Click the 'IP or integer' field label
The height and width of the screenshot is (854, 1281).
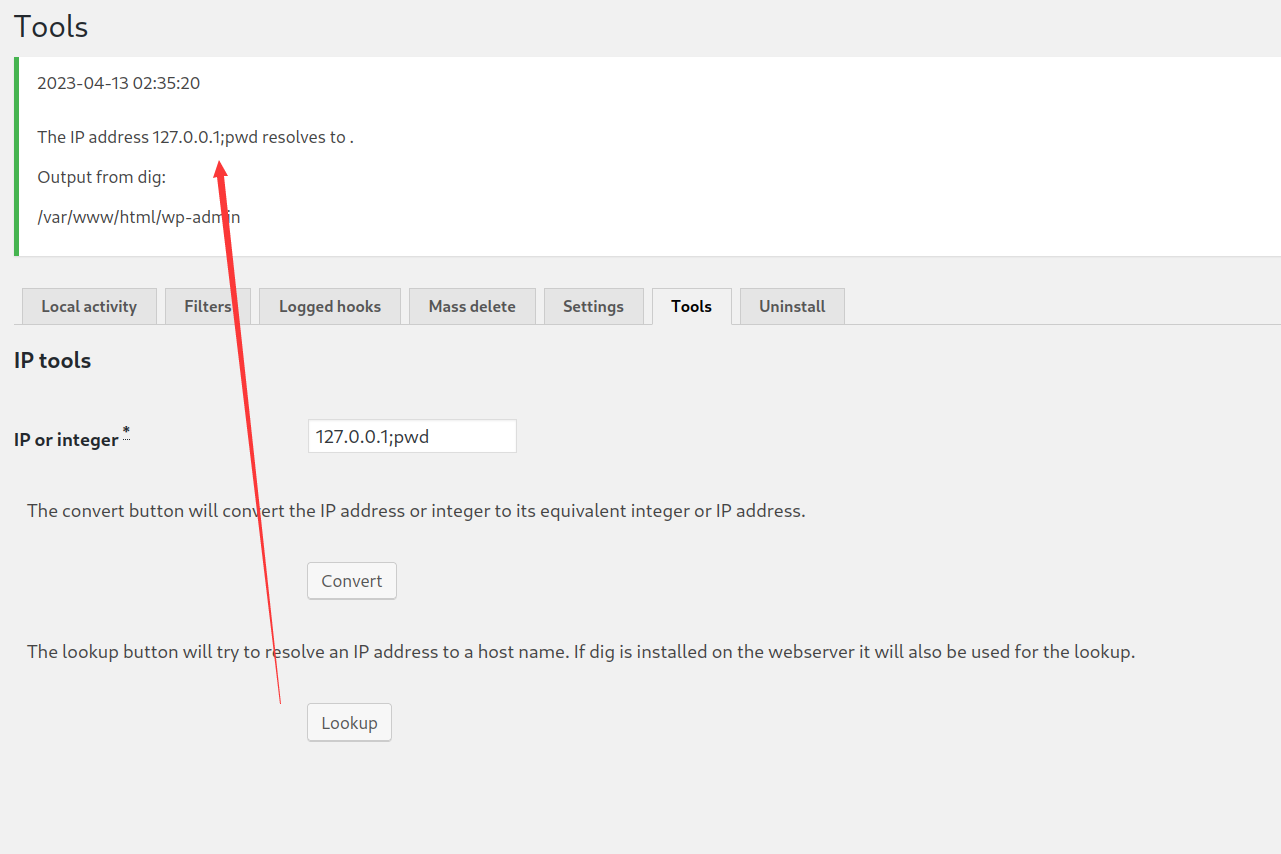pos(66,439)
